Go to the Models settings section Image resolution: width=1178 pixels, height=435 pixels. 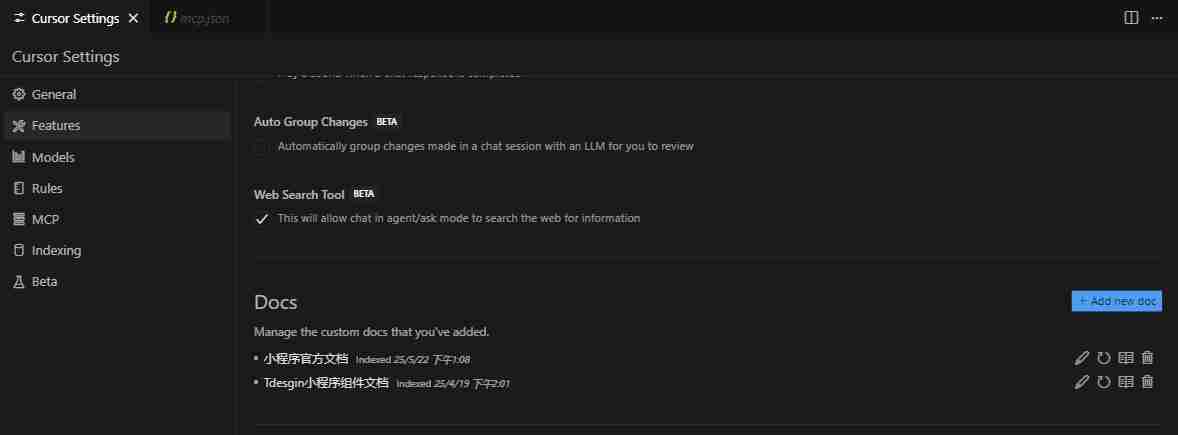(53, 157)
